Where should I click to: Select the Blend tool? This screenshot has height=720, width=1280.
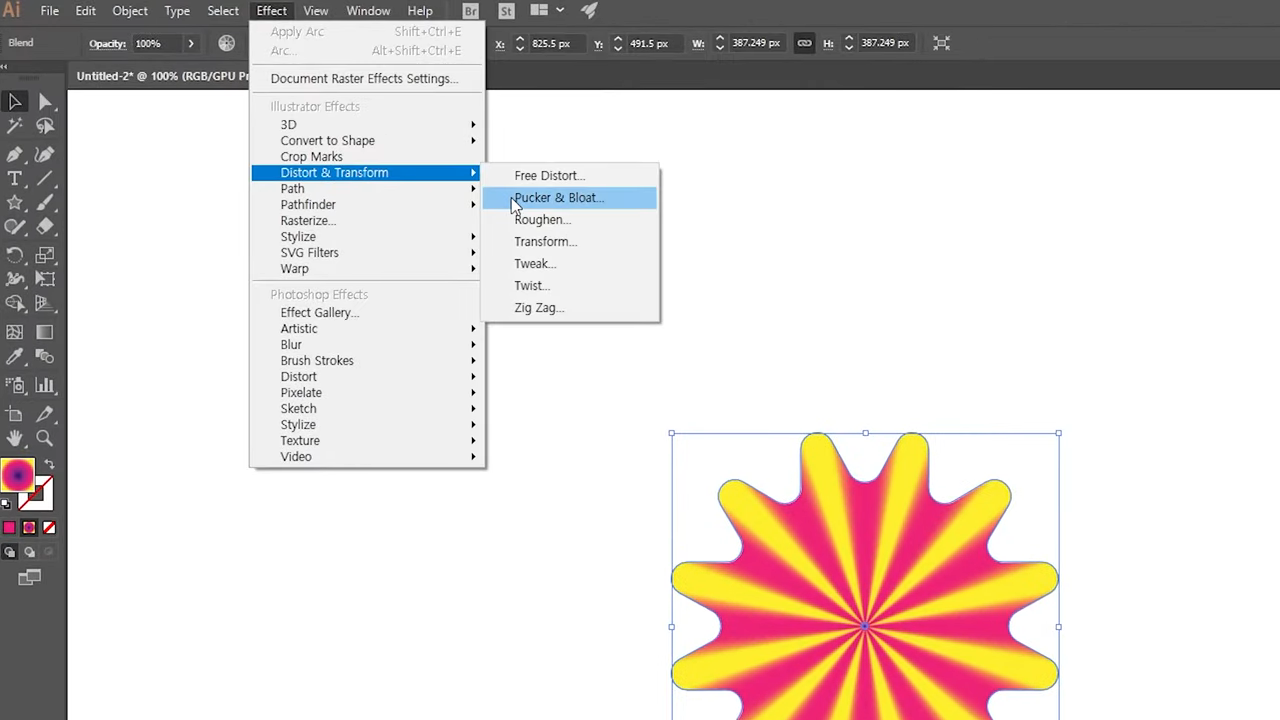[45, 357]
